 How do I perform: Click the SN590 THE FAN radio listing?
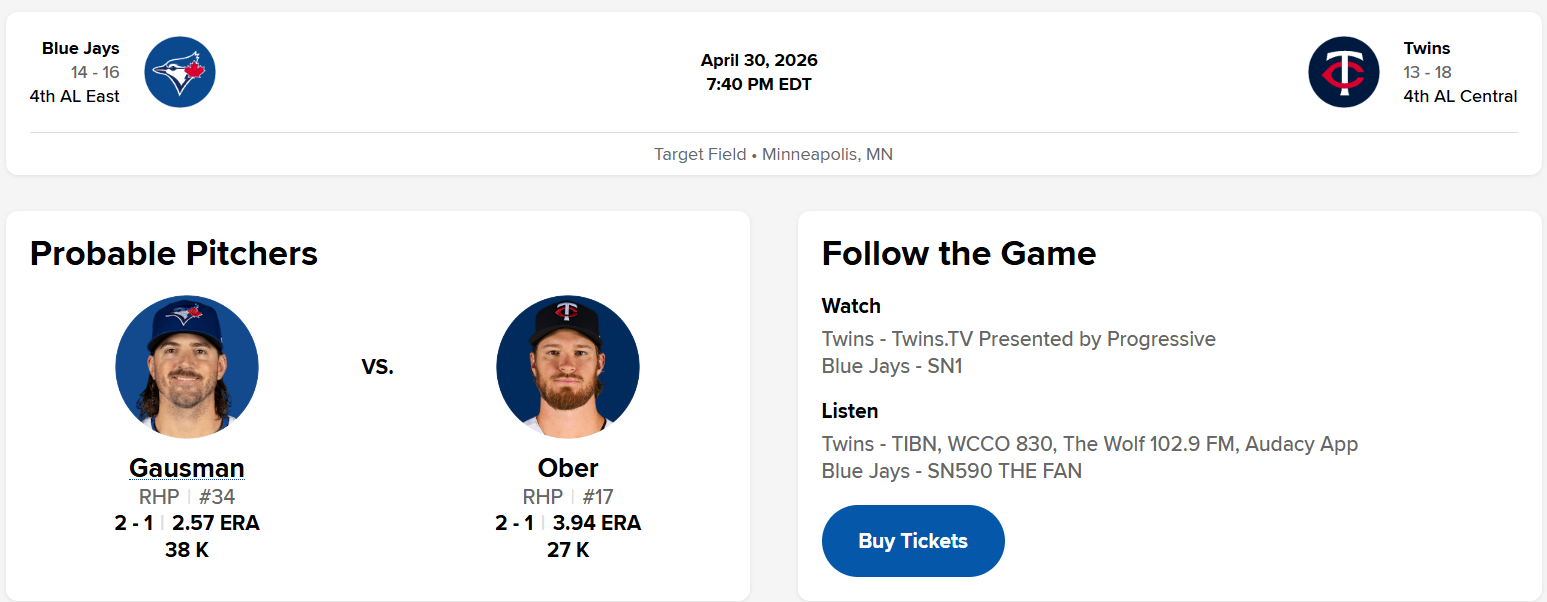(x=951, y=470)
